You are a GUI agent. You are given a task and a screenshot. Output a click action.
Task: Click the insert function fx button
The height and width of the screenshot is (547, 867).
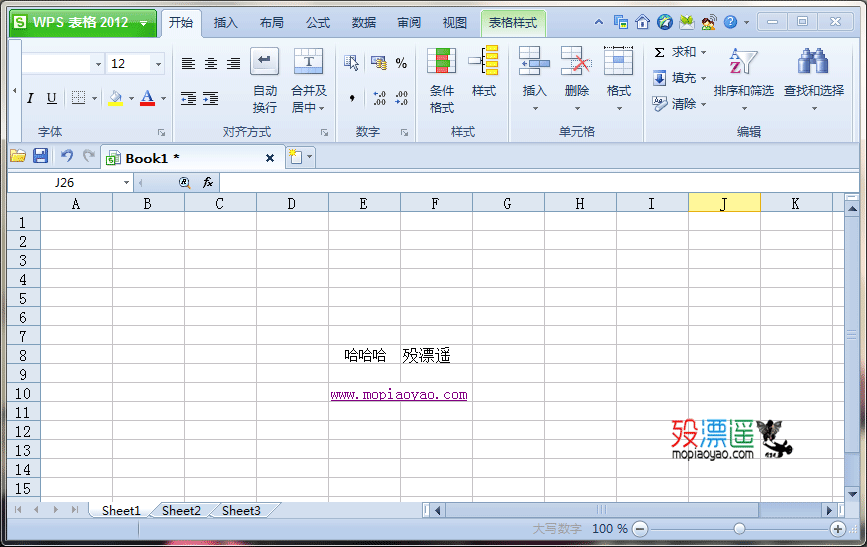208,183
